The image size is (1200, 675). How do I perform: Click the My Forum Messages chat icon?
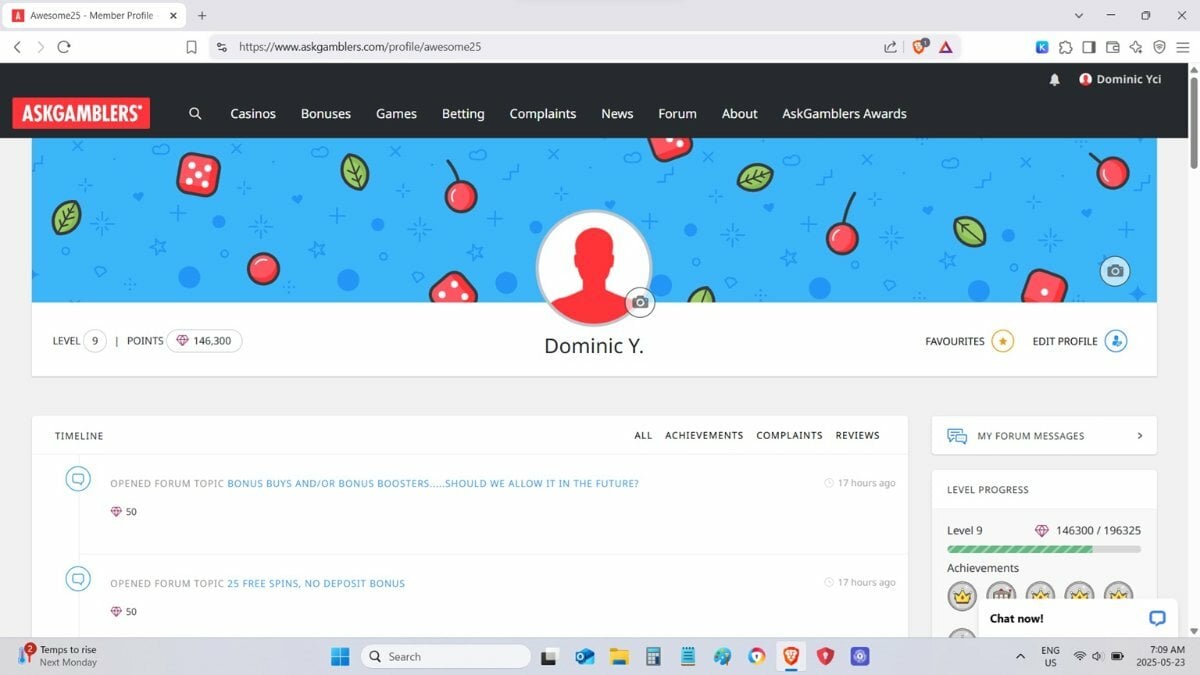coord(957,436)
